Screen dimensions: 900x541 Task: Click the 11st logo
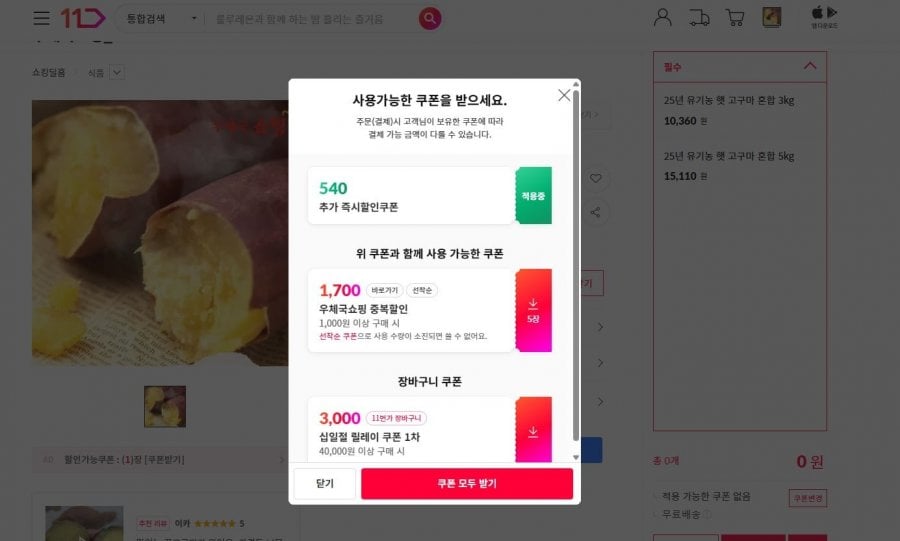[x=83, y=18]
